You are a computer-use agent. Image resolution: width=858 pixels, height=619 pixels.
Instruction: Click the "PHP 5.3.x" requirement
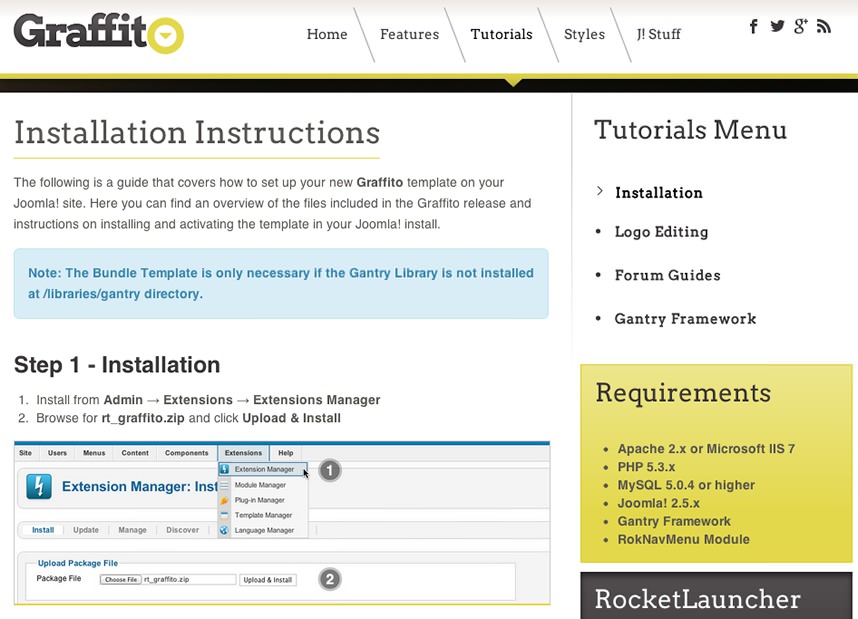(x=646, y=467)
